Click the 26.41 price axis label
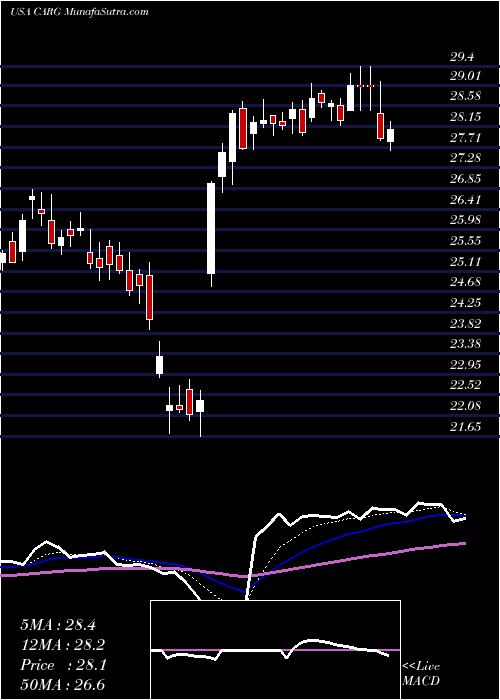Image resolution: width=500 pixels, height=700 pixels. [465, 200]
